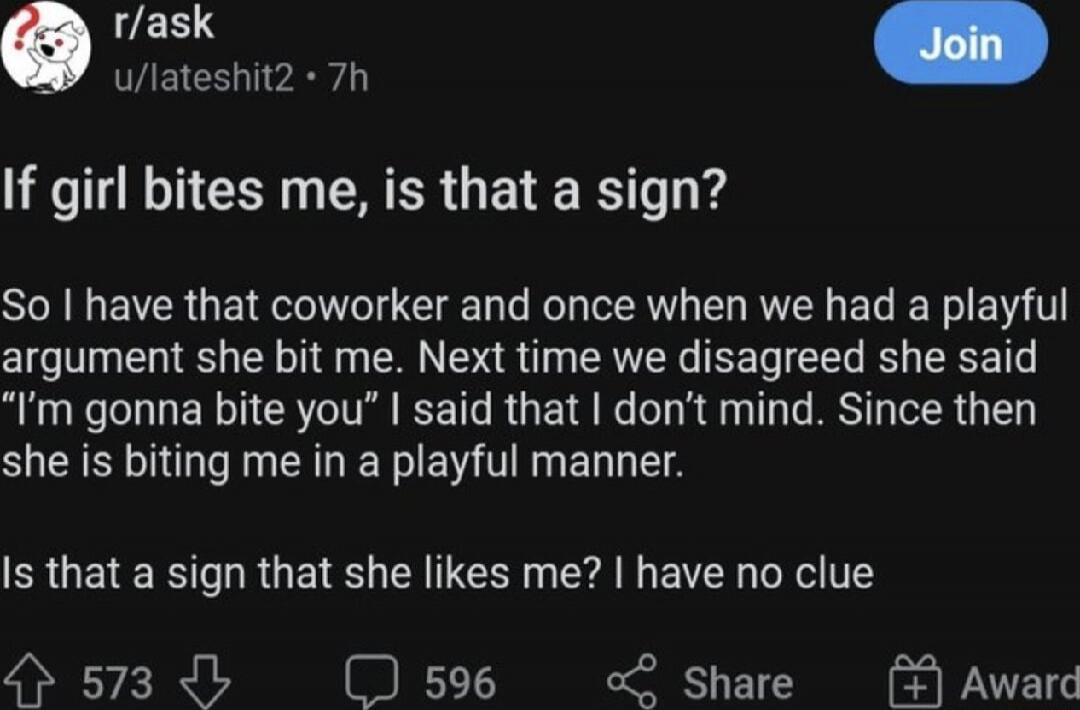Click the 573 vote count
The width and height of the screenshot is (1080, 710).
(118, 683)
